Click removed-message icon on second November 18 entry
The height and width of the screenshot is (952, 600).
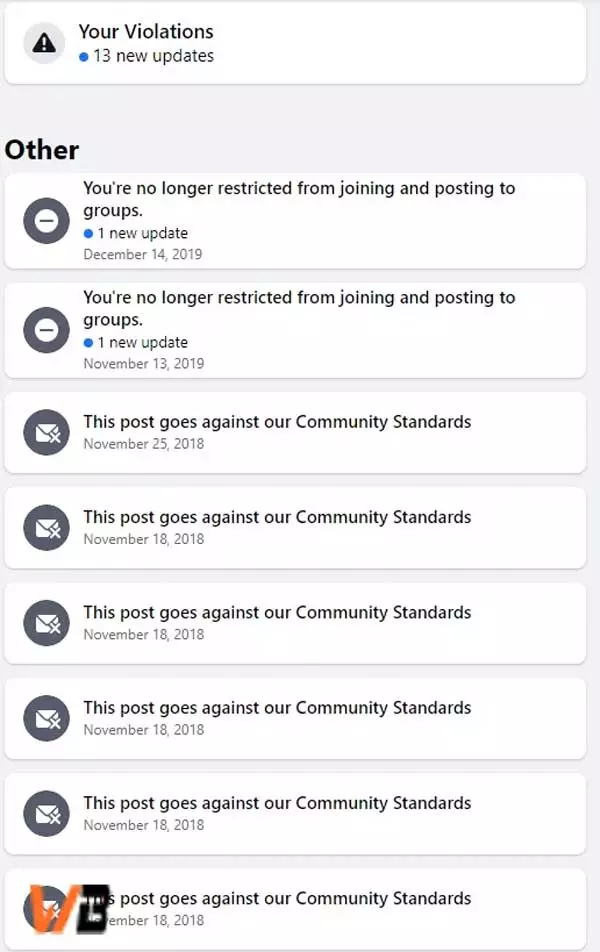pyautogui.click(x=46, y=623)
